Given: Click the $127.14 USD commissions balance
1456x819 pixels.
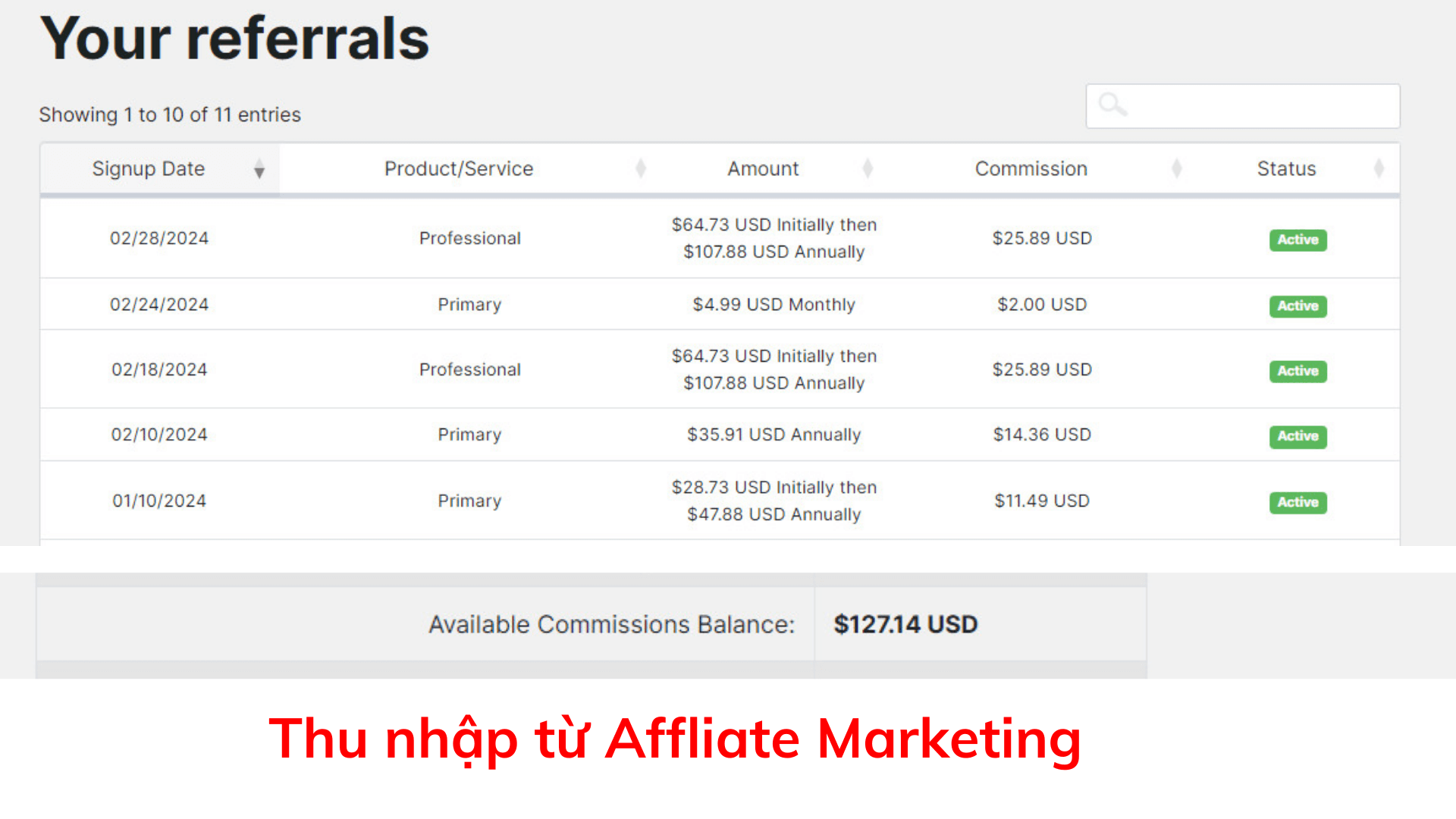Looking at the screenshot, I should point(905,624).
